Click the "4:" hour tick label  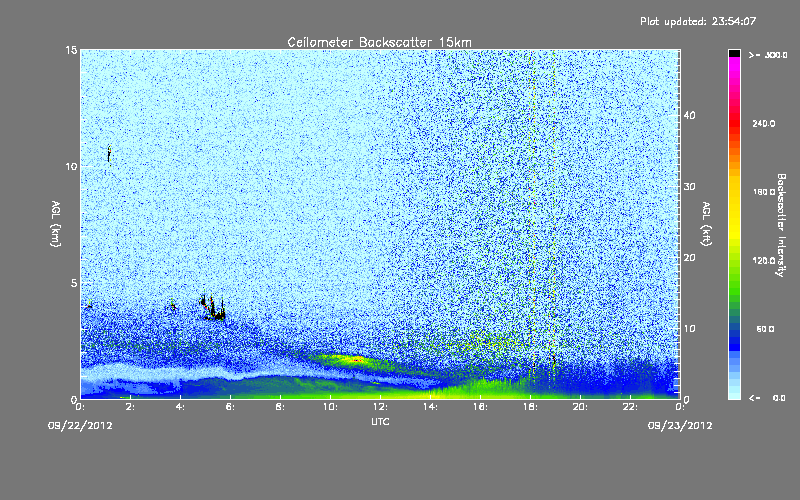(181, 407)
